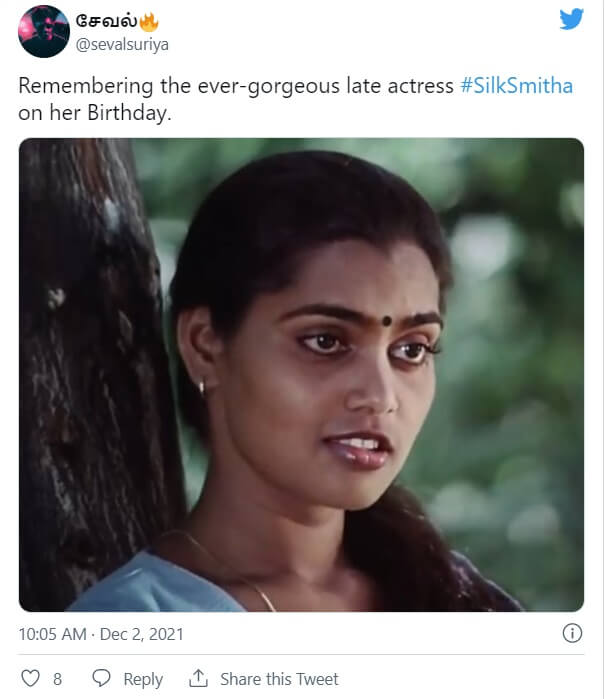
Task: Open the sevalsuriya profile avatar
Action: point(43,31)
